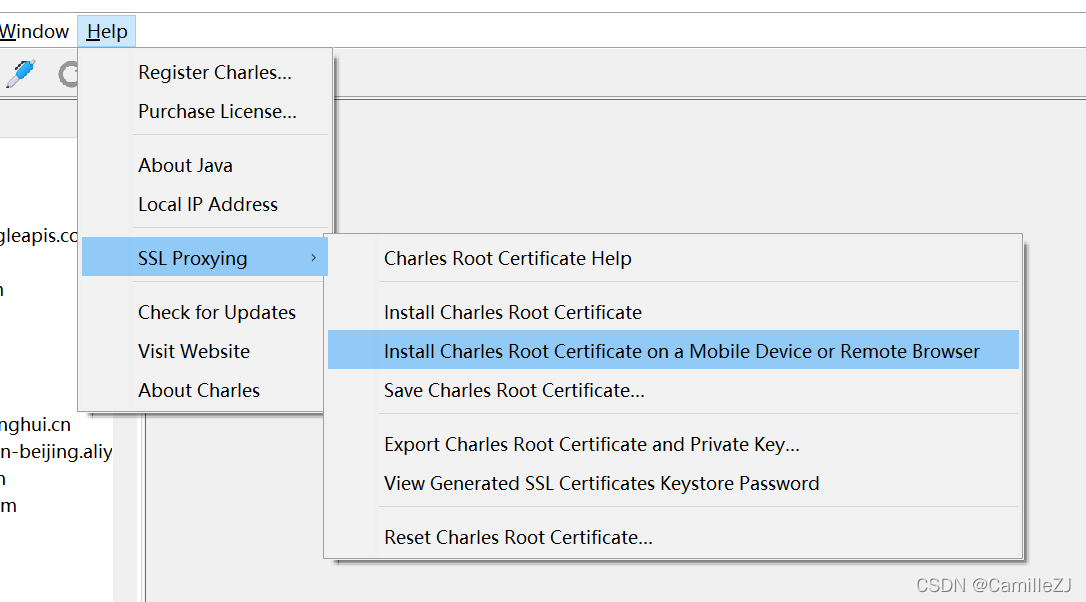Open the Help menu
Image resolution: width=1086 pixels, height=602 pixels.
pyautogui.click(x=107, y=32)
